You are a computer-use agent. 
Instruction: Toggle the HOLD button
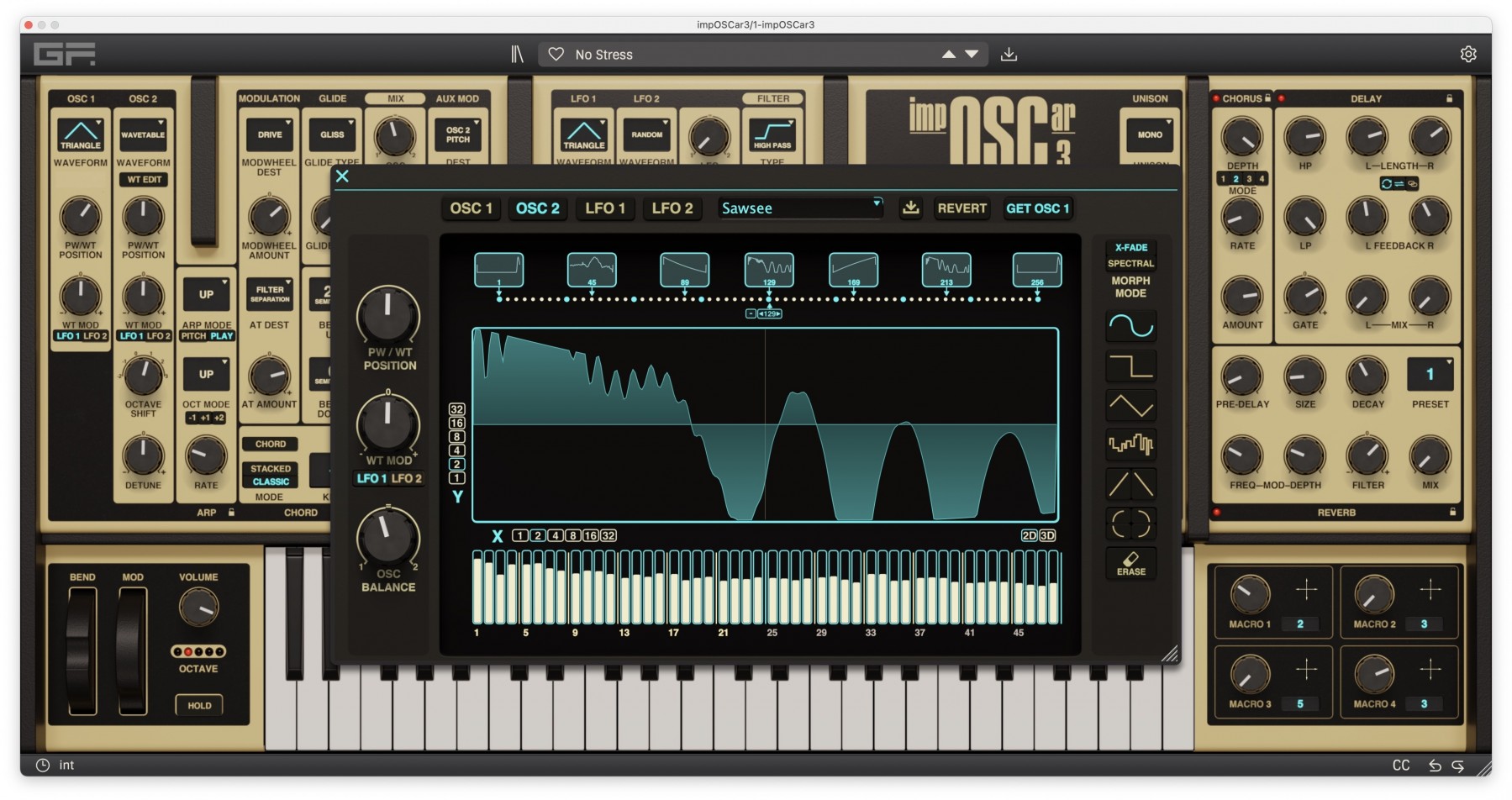pos(199,705)
